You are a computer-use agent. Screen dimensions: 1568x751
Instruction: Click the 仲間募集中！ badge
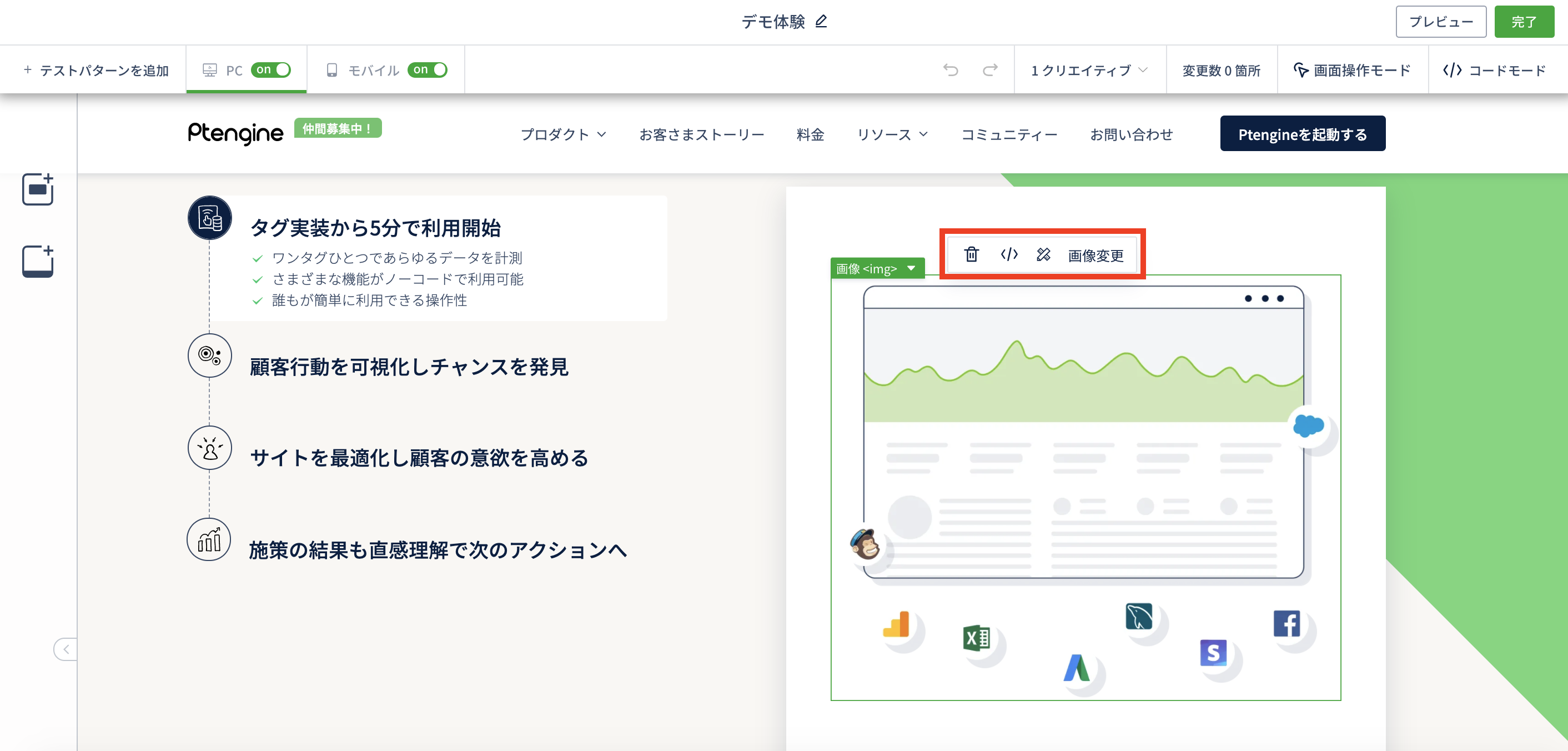click(x=338, y=128)
